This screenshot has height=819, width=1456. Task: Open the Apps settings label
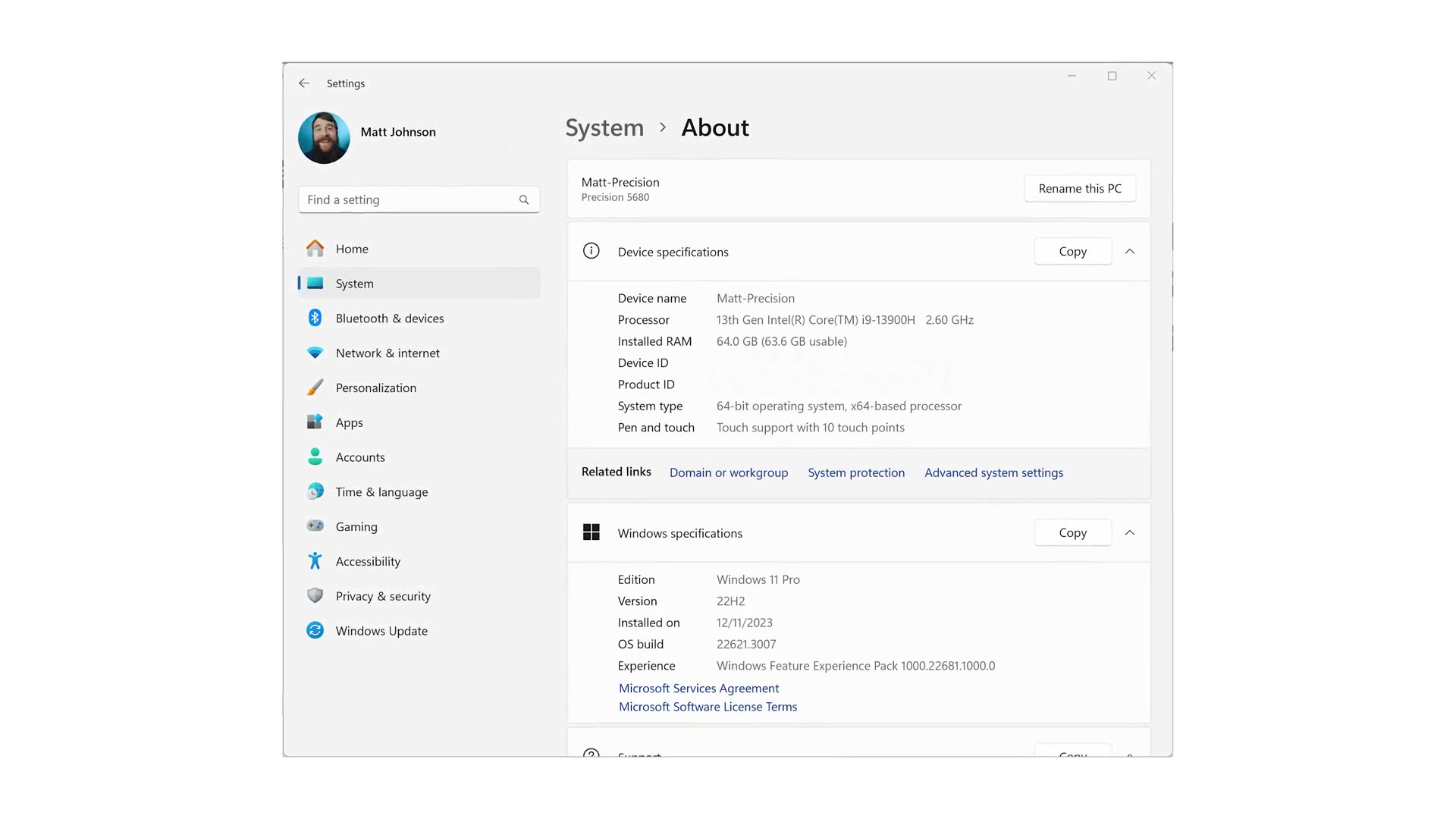[350, 422]
